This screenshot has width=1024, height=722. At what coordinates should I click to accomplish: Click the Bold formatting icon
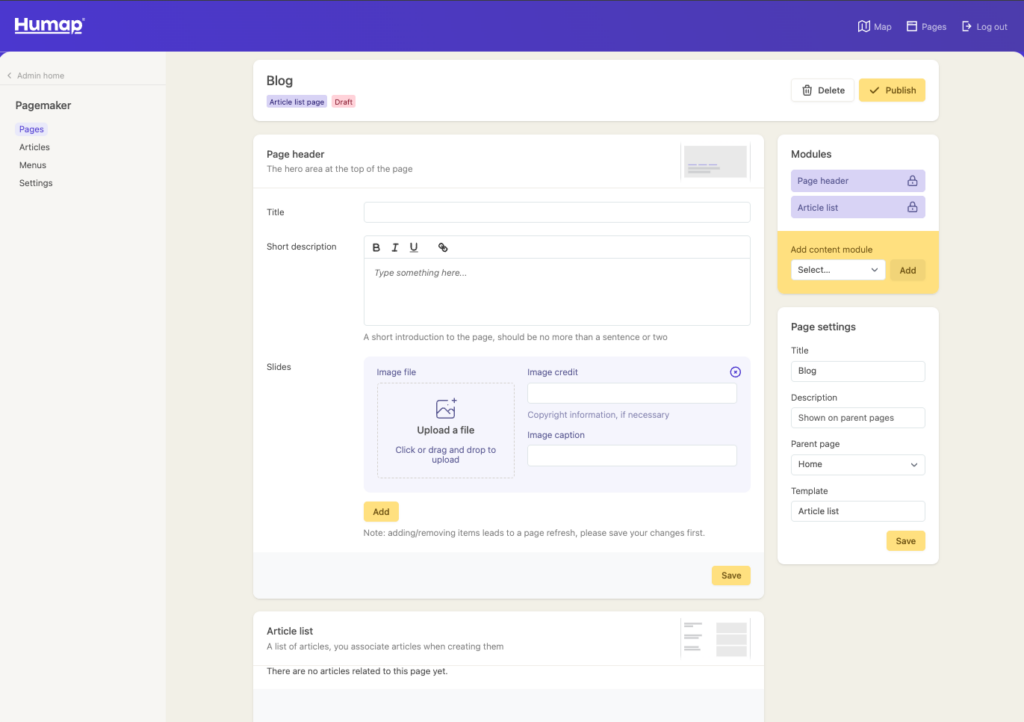click(377, 248)
